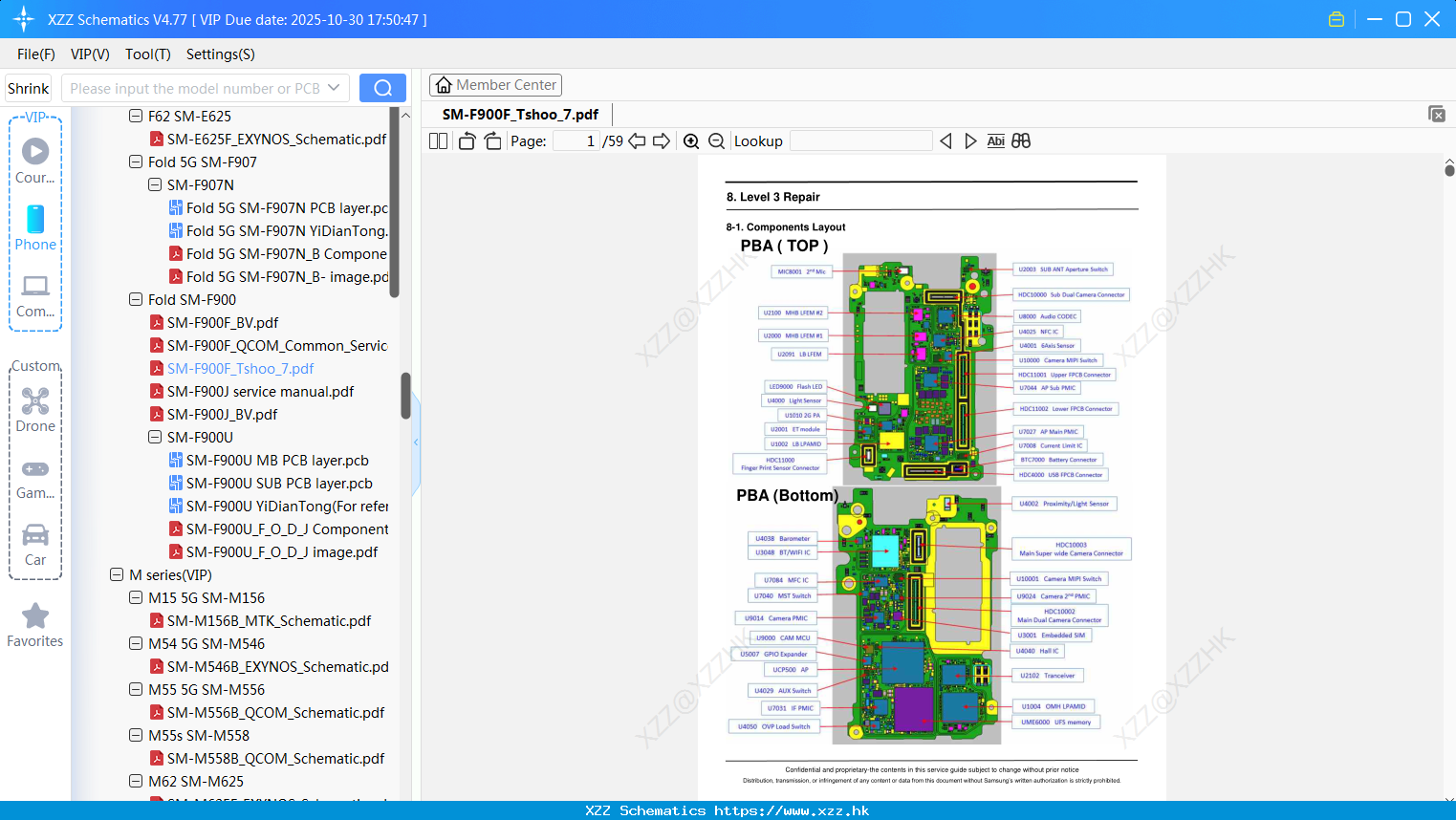The image size is (1456, 820).
Task: Collapse the F62 SM-E625 folder
Action: (136, 116)
